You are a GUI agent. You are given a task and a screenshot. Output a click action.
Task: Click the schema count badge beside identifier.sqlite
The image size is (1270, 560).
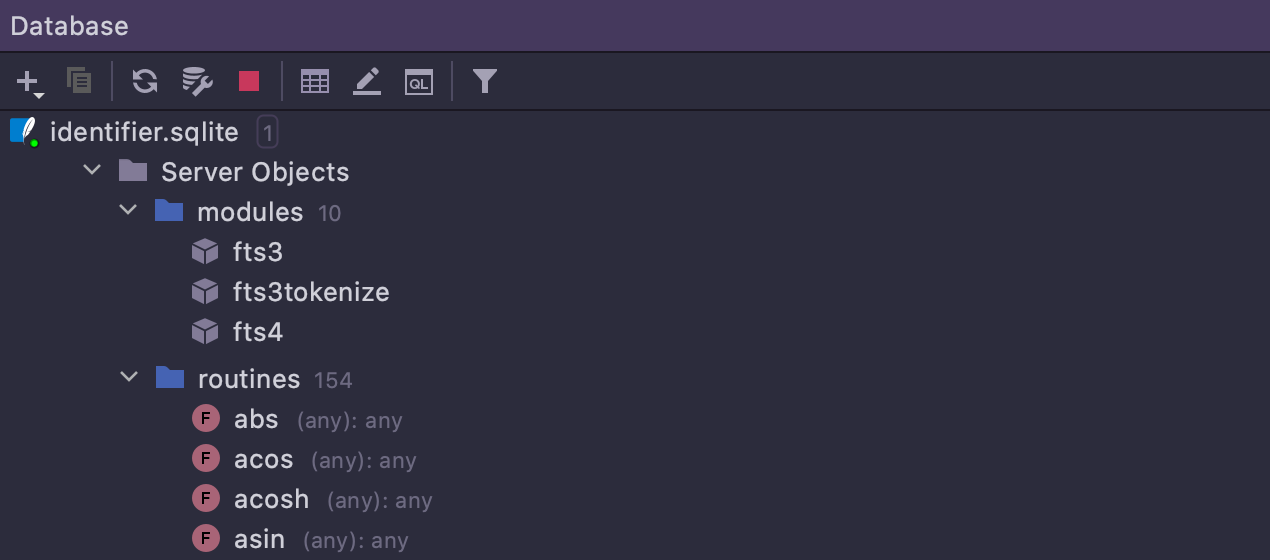tap(267, 132)
